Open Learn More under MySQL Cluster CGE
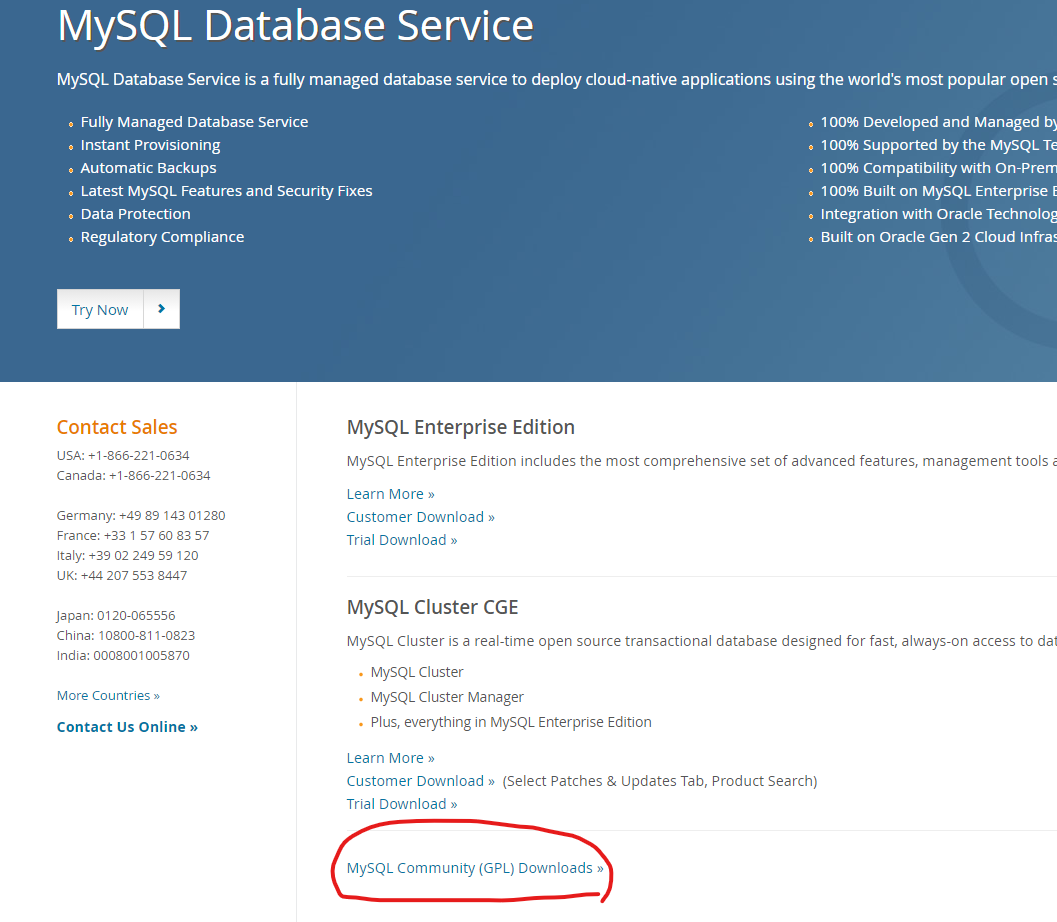Viewport: 1057px width, 922px height. coord(390,758)
